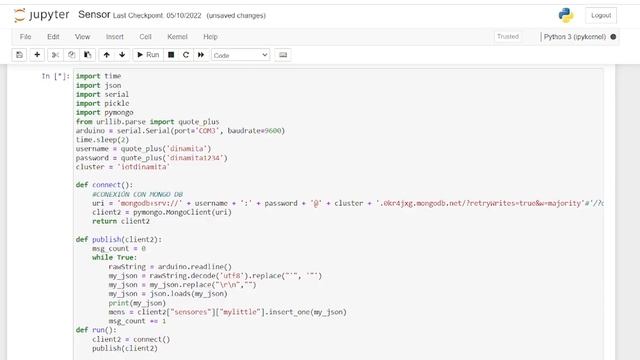Viewport: 640px width, 360px height.
Task: Click the kernel busy indicator circle
Action: [x=613, y=37]
